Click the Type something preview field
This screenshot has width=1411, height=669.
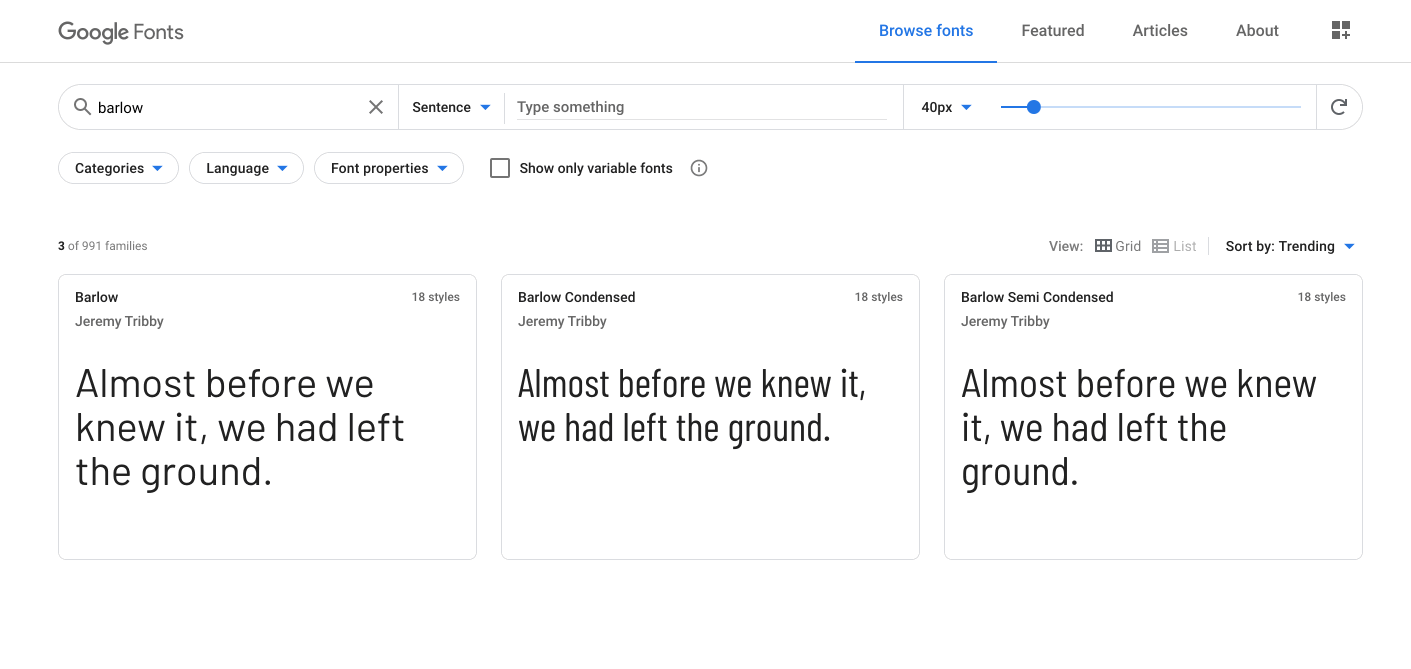(x=701, y=107)
